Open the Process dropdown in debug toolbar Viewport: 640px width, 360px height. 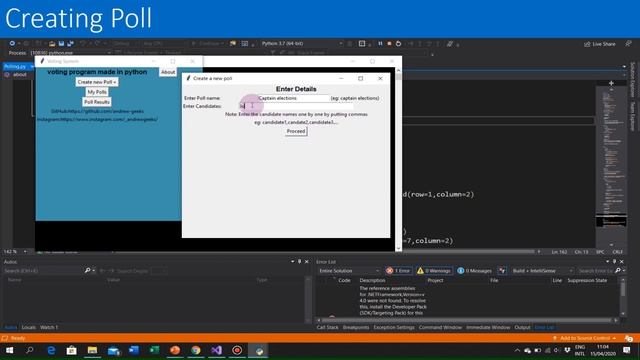pyautogui.click(x=70, y=53)
